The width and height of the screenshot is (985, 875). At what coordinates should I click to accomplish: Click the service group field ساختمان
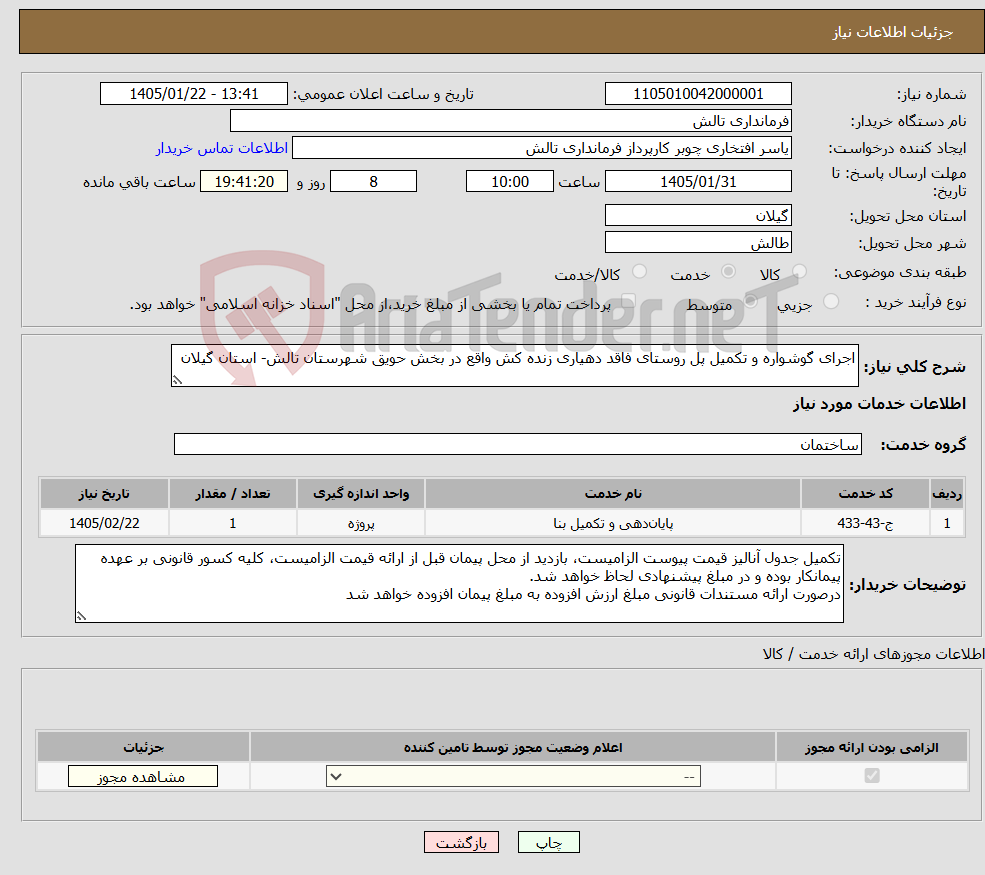point(518,444)
